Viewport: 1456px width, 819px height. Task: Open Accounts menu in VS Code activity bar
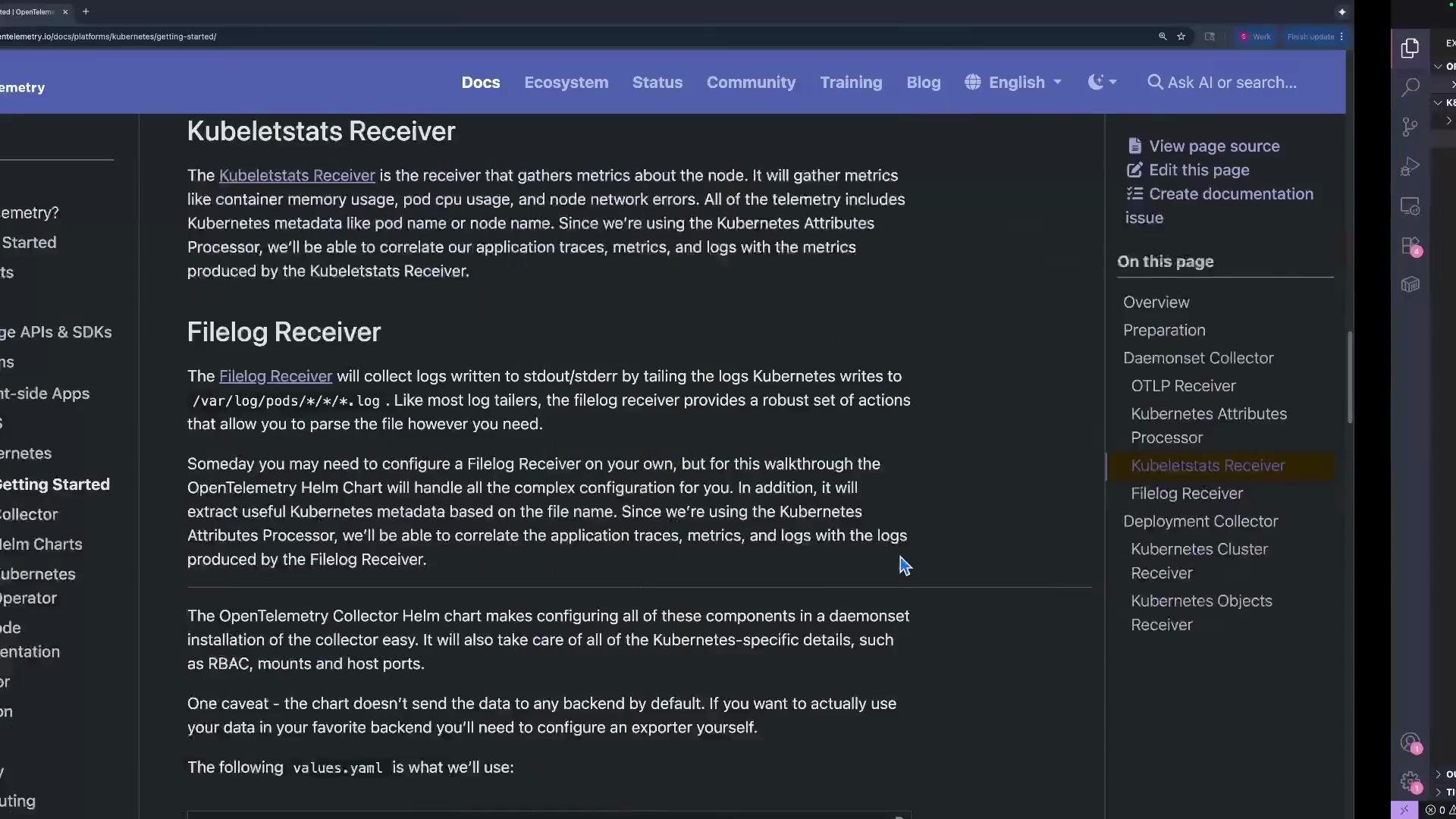coord(1410,742)
